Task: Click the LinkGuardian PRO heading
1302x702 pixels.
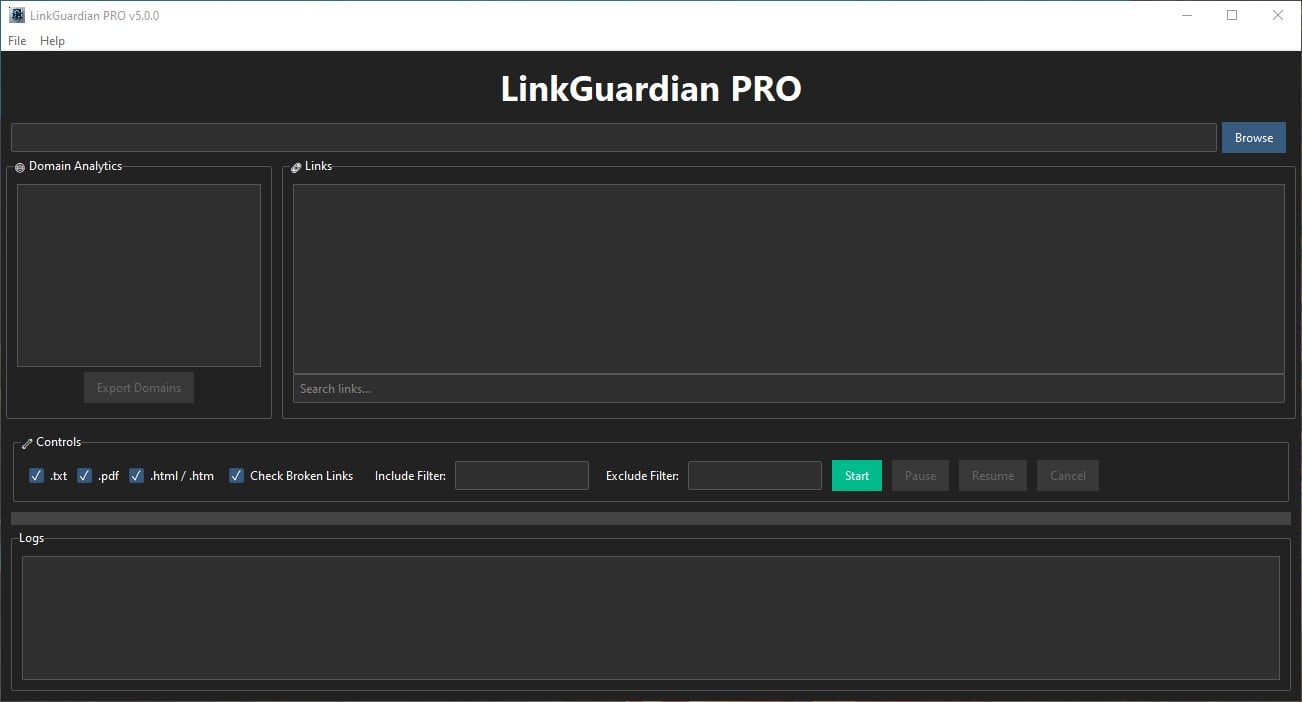Action: [x=651, y=89]
